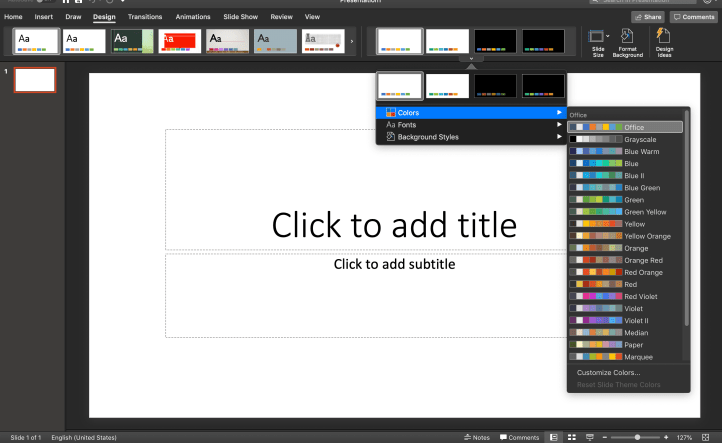
Task: Click the zoom in plus icon
Action: [666, 437]
